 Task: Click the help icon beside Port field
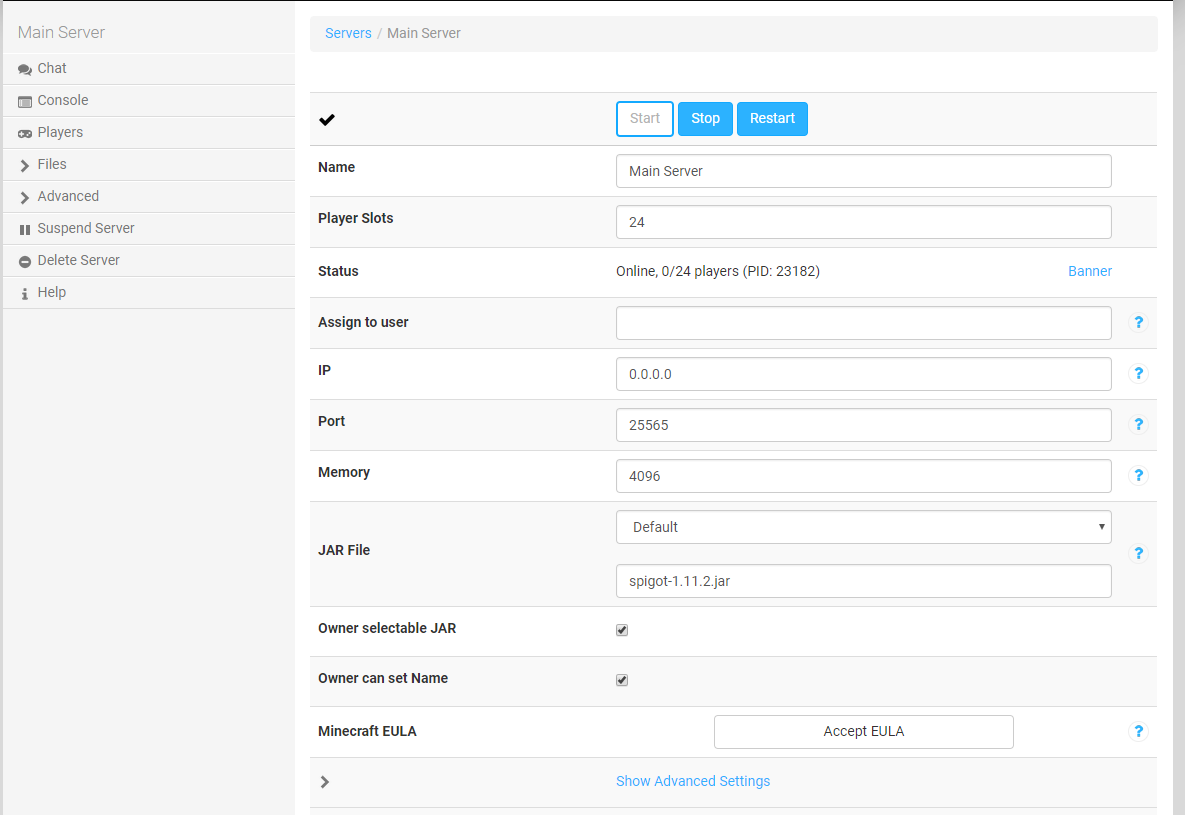pyautogui.click(x=1138, y=425)
